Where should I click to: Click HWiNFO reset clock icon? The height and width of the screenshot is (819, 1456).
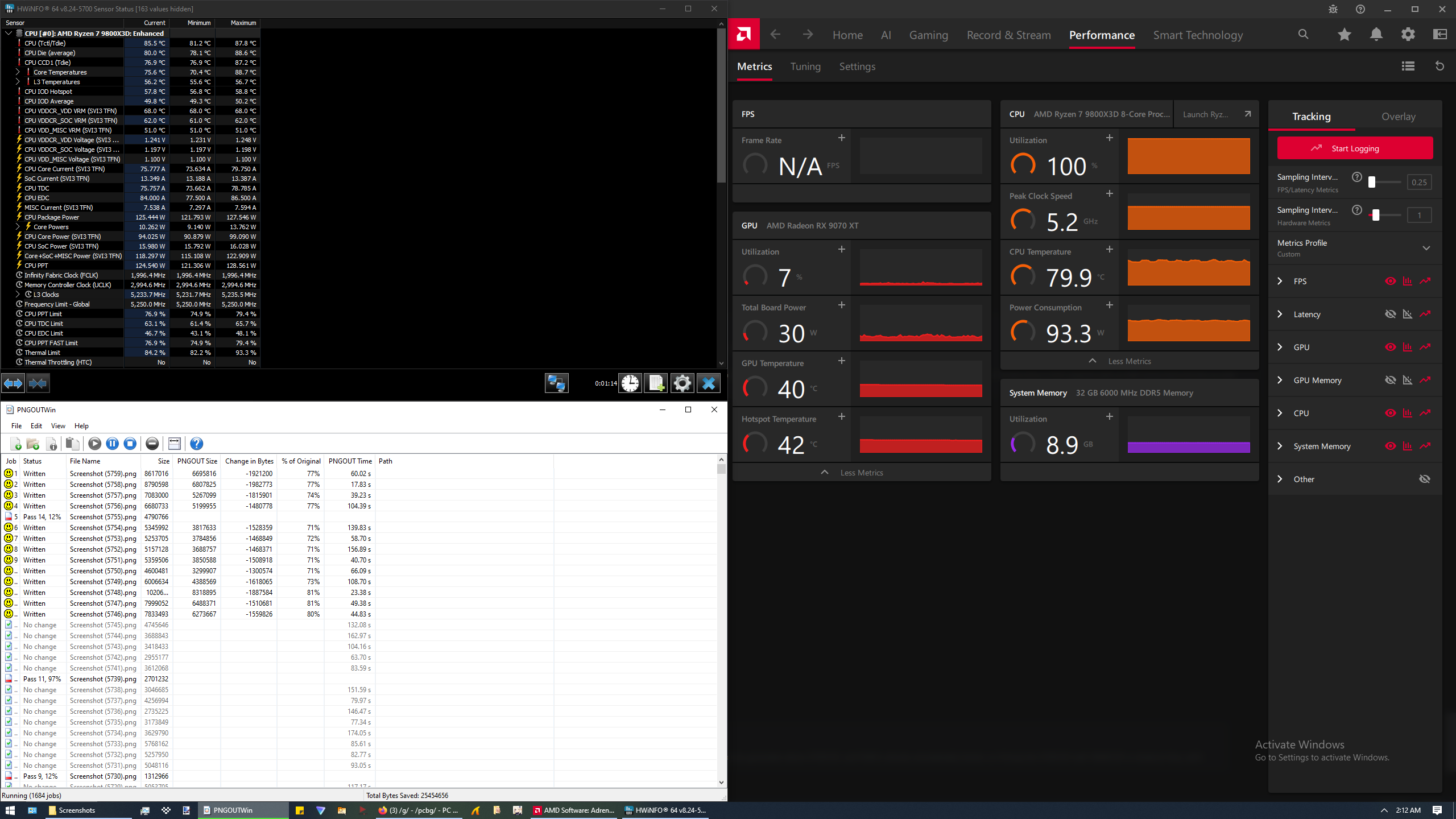pos(630,383)
